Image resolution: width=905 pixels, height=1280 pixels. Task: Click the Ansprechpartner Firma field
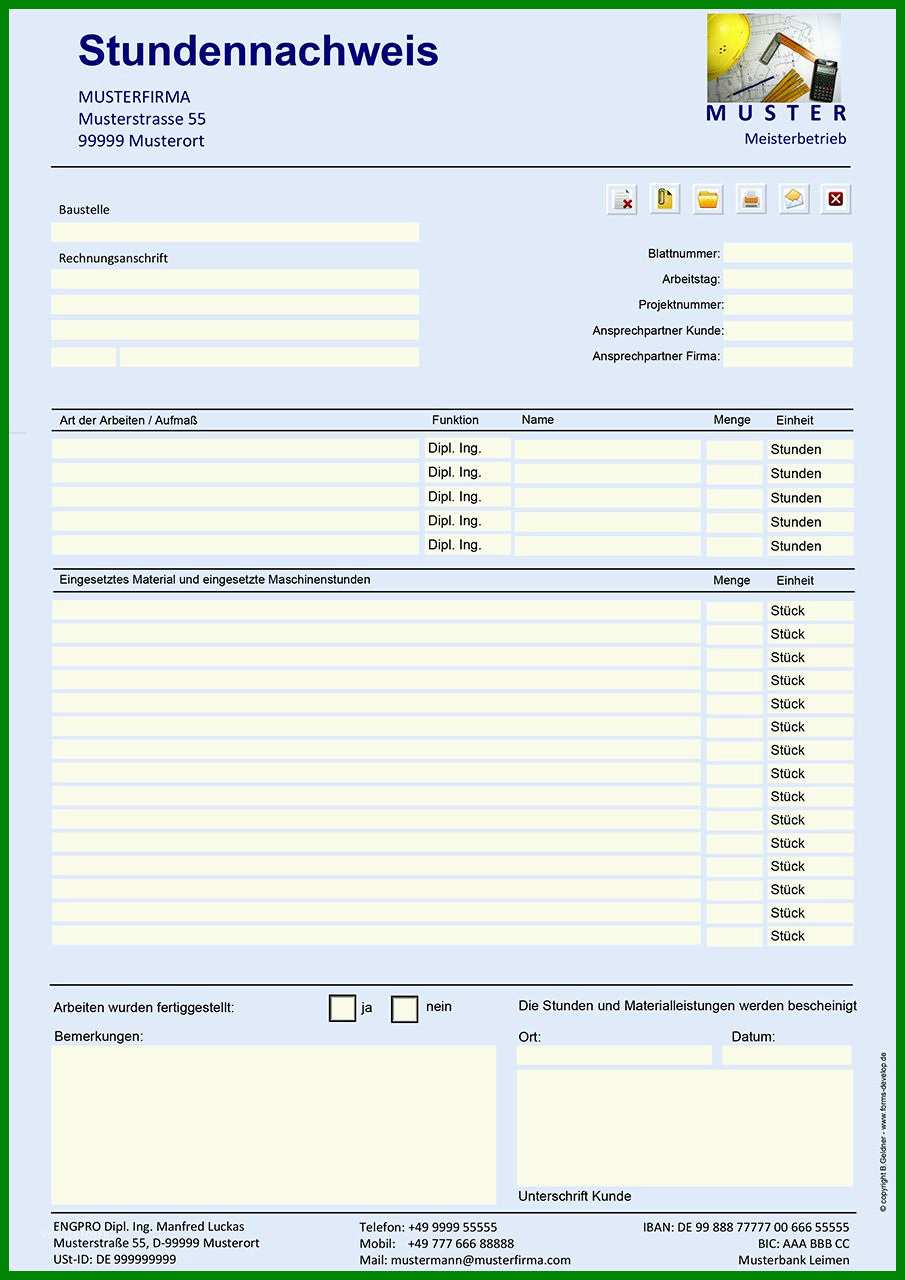point(788,356)
